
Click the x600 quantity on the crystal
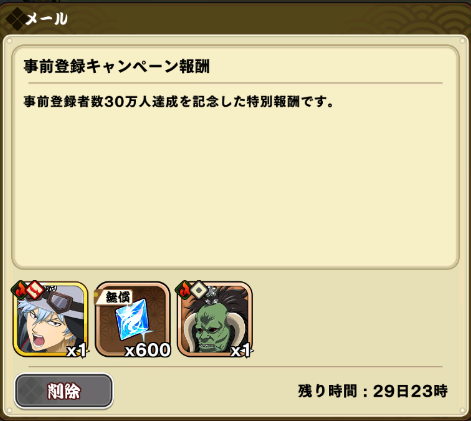click(x=147, y=350)
